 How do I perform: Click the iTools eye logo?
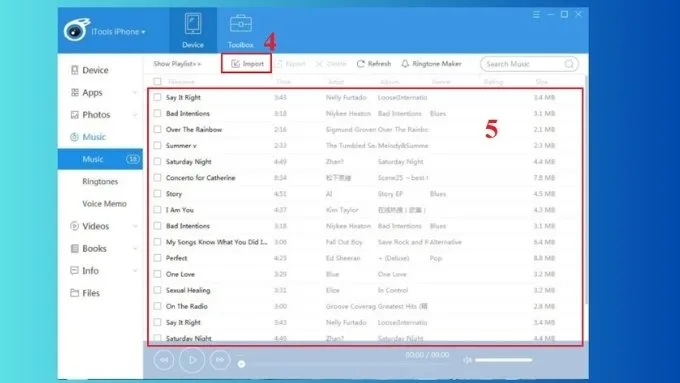(x=76, y=30)
